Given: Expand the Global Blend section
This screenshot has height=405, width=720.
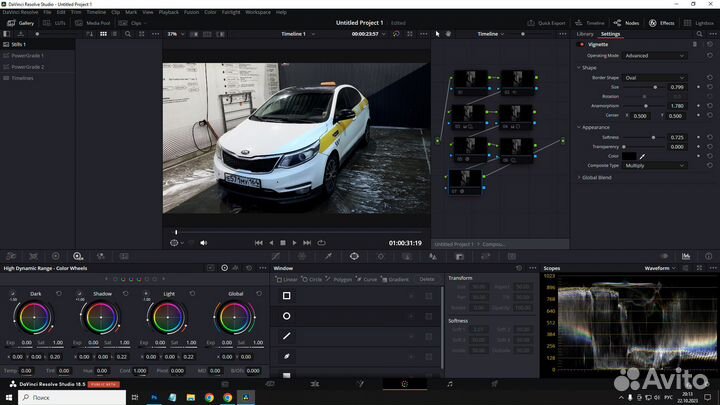Looking at the screenshot, I should point(598,177).
